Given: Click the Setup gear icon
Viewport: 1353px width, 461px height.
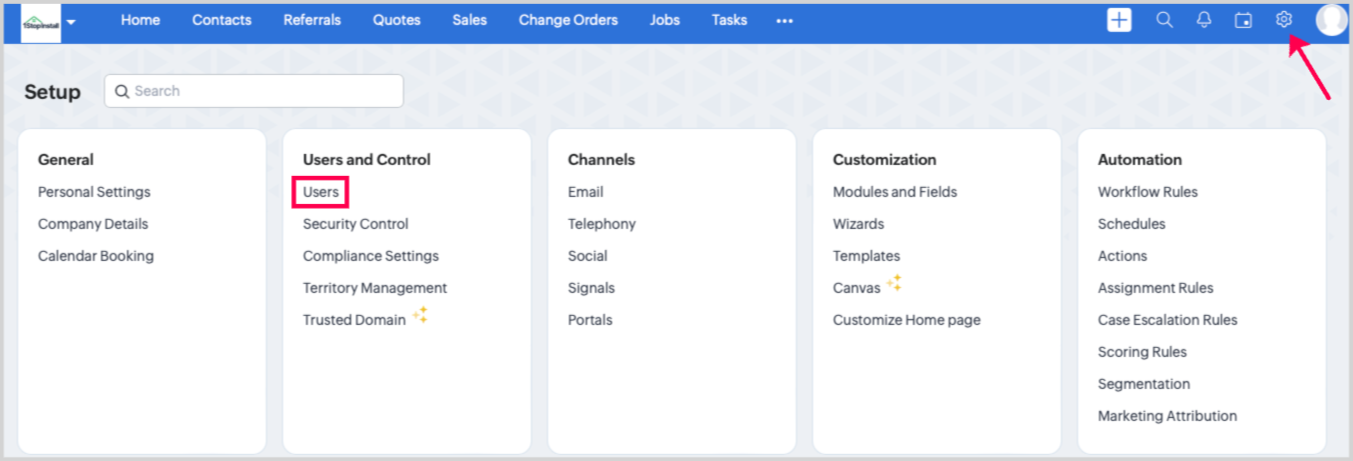Looking at the screenshot, I should click(1284, 20).
